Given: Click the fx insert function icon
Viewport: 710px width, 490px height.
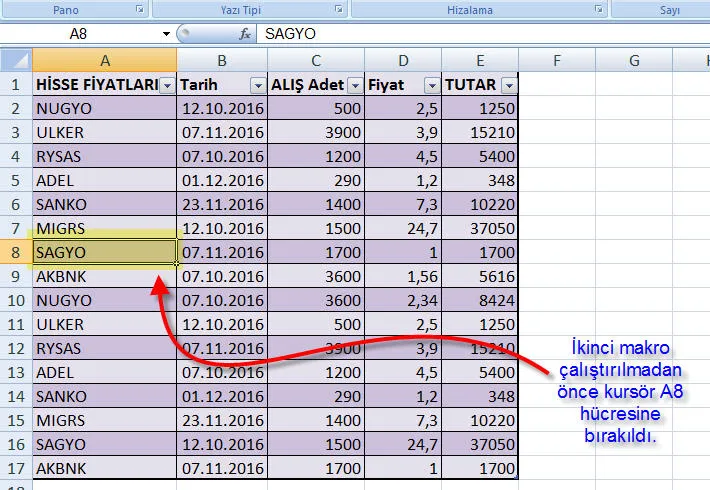Looking at the screenshot, I should [x=244, y=34].
